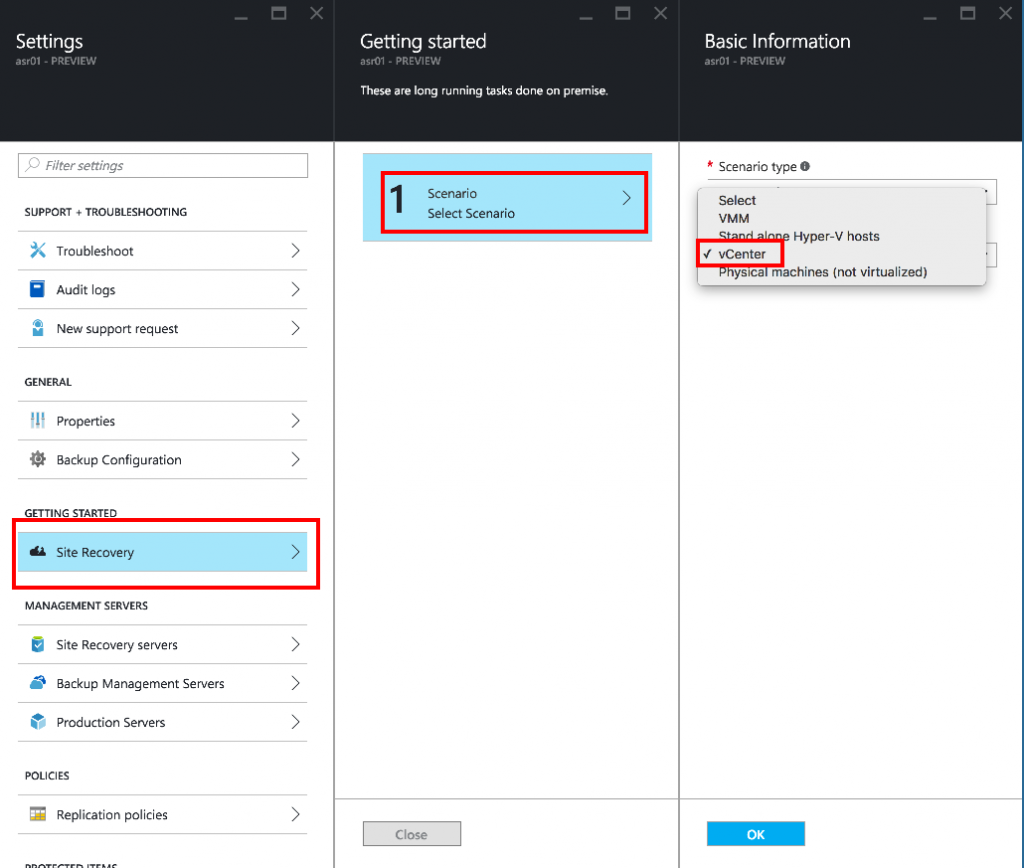1024x868 pixels.
Task: Open Properties settings
Action: [163, 421]
